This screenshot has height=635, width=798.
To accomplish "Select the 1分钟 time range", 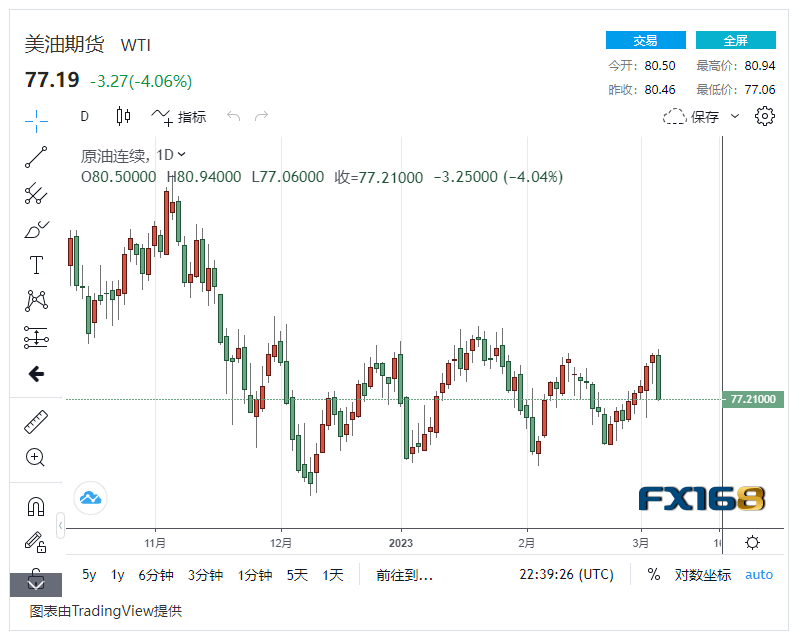I will (x=254, y=575).
